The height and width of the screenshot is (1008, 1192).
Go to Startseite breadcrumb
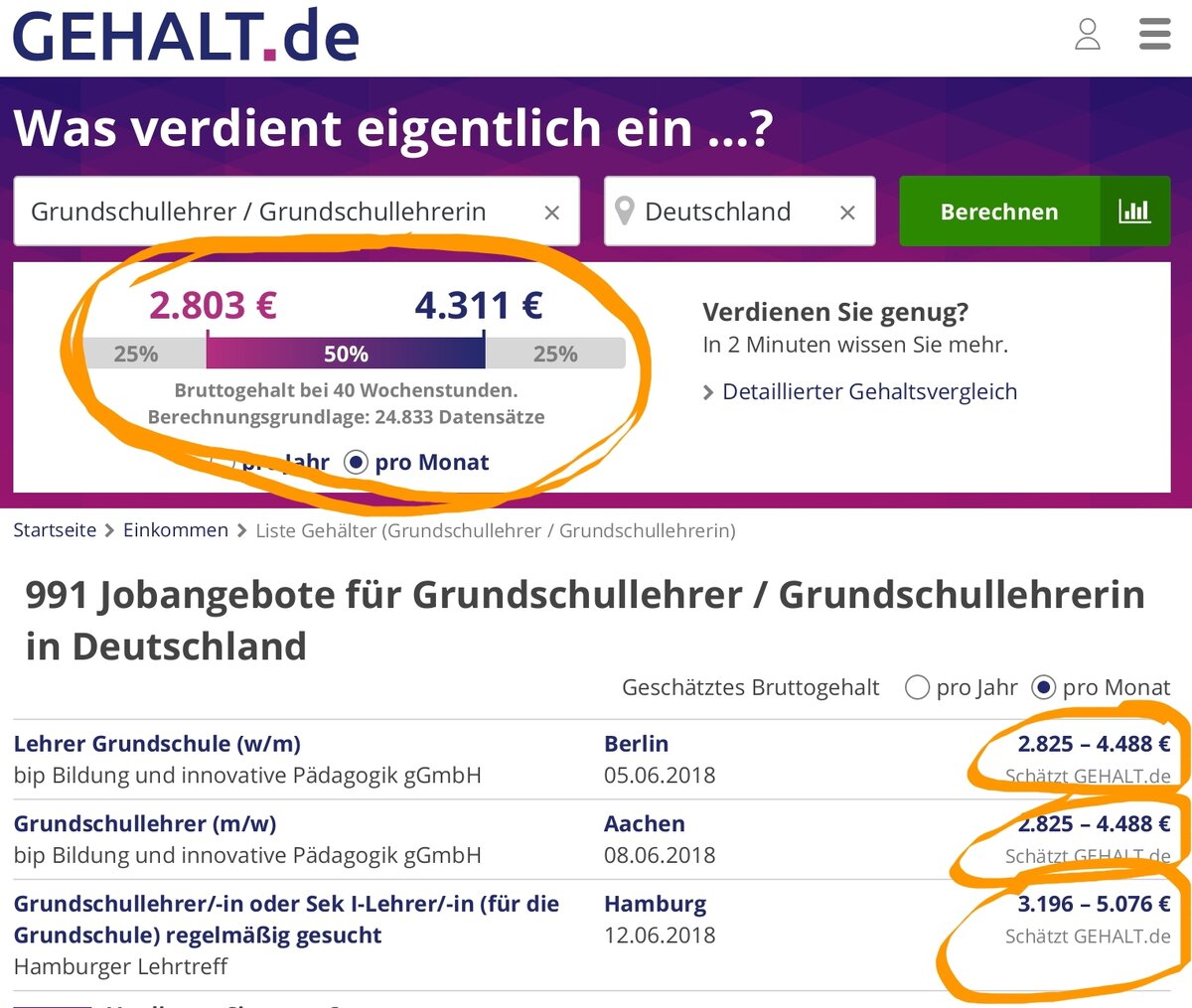(55, 530)
